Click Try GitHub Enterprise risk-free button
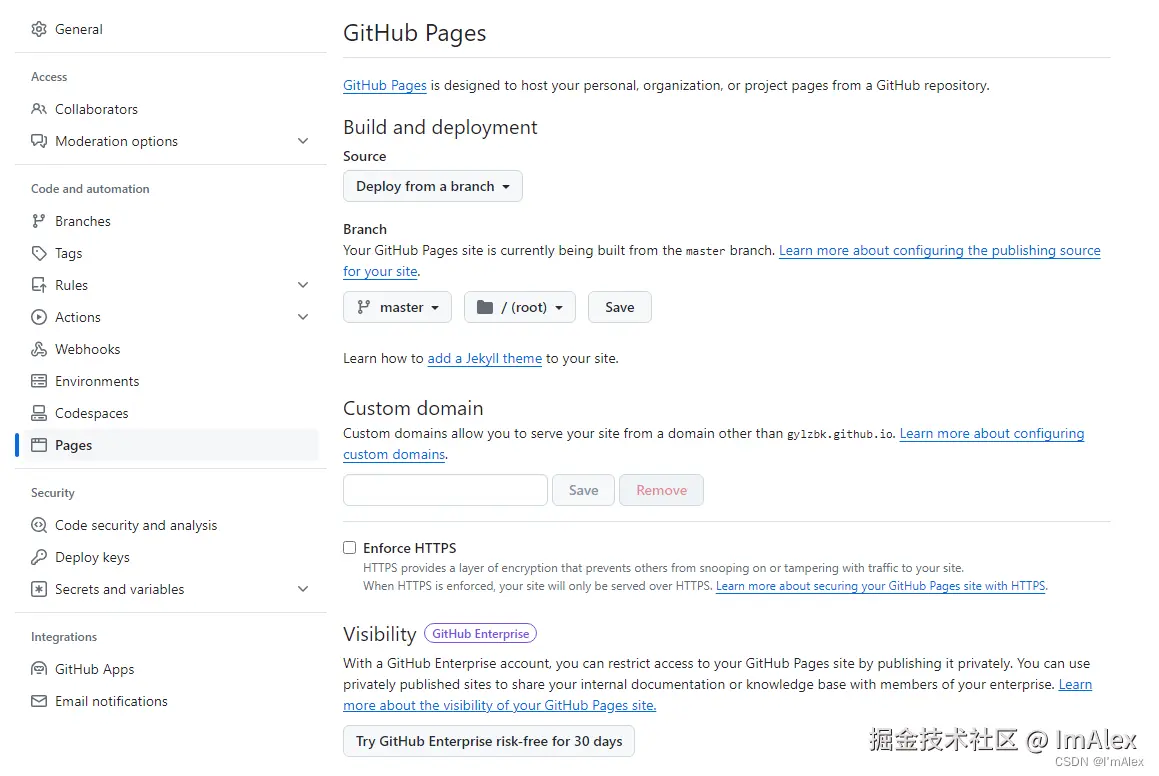The image size is (1159, 776). [489, 741]
